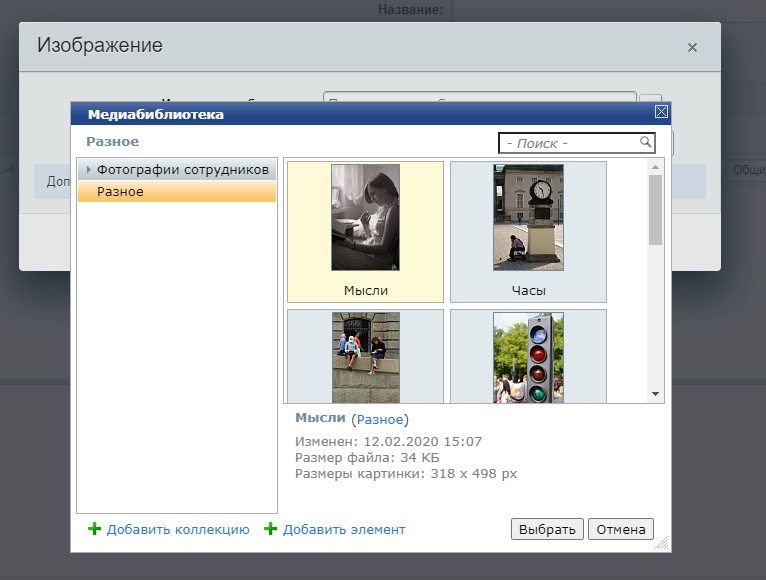Viewport: 766px width, 580px height.
Task: Click the gallery scrollbar thumb
Action: point(656,210)
